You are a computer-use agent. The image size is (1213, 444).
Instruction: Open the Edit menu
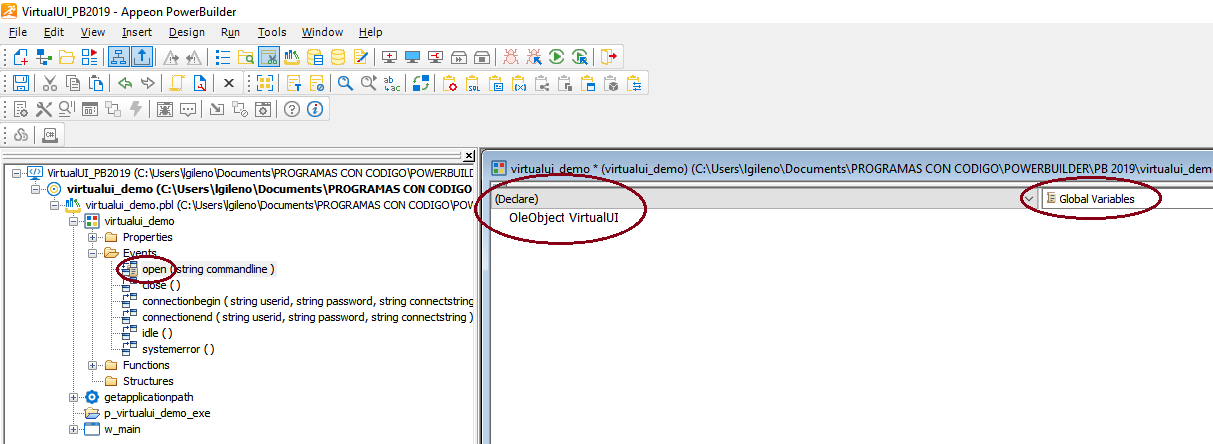click(54, 32)
